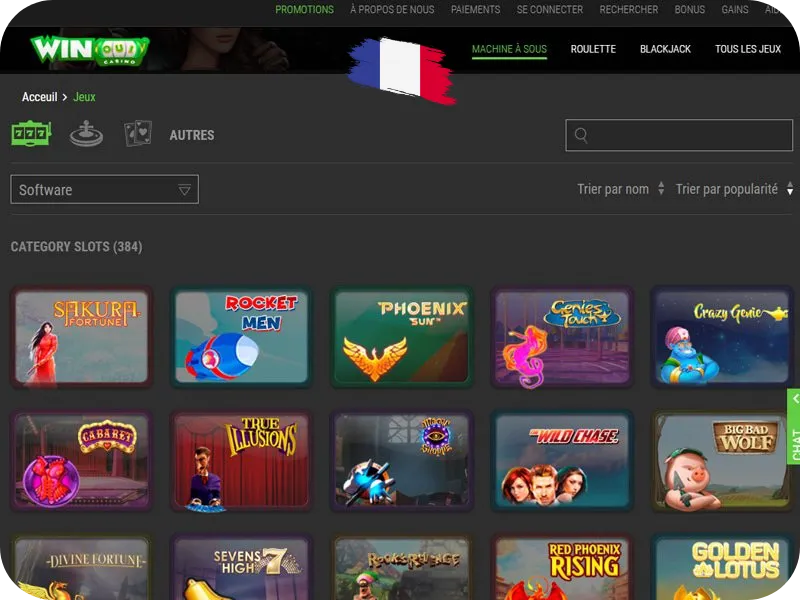This screenshot has height=600, width=800.
Task: Open the True Illusions game
Action: [x=241, y=461]
